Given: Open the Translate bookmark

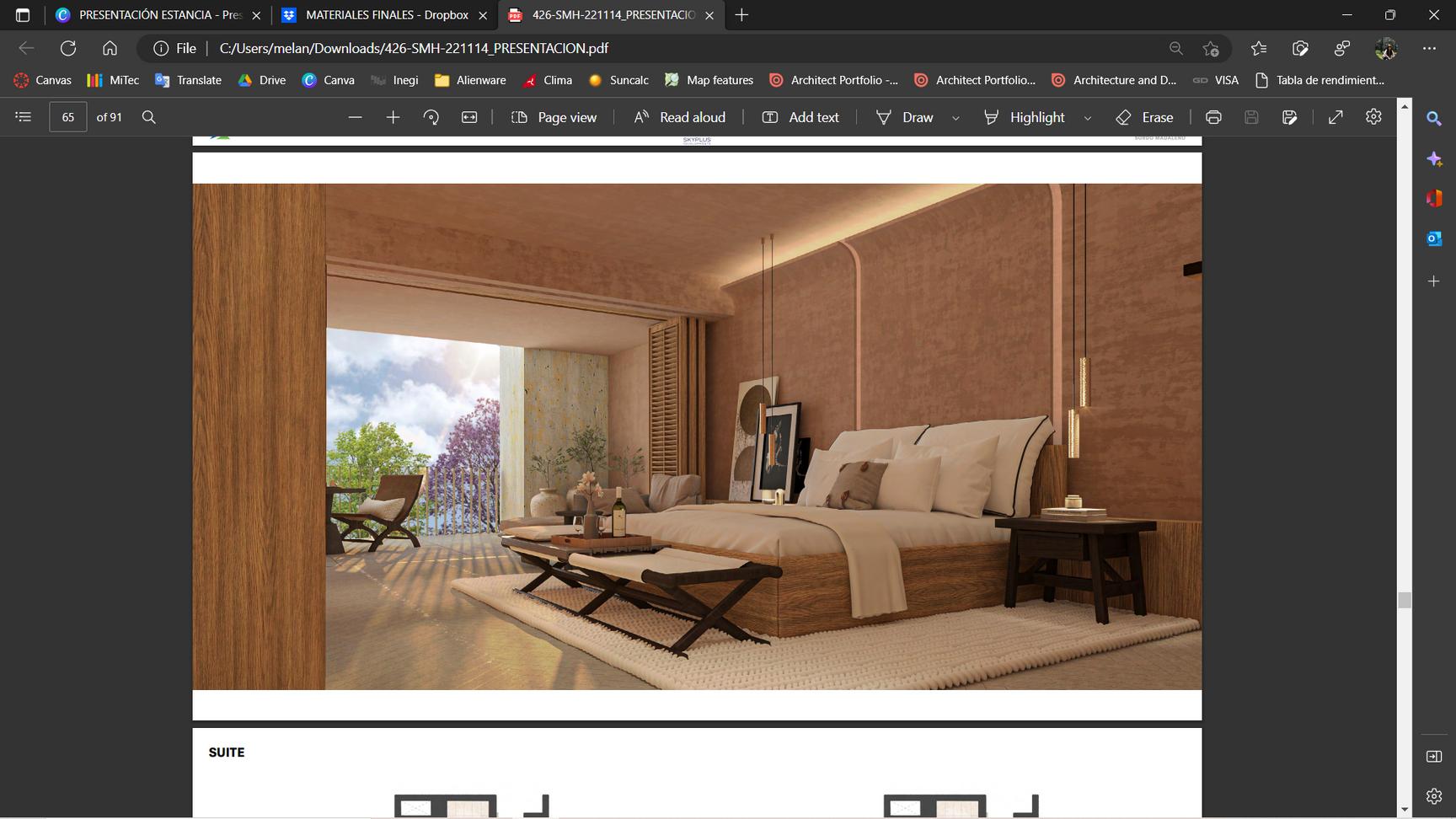Looking at the screenshot, I should tap(188, 80).
